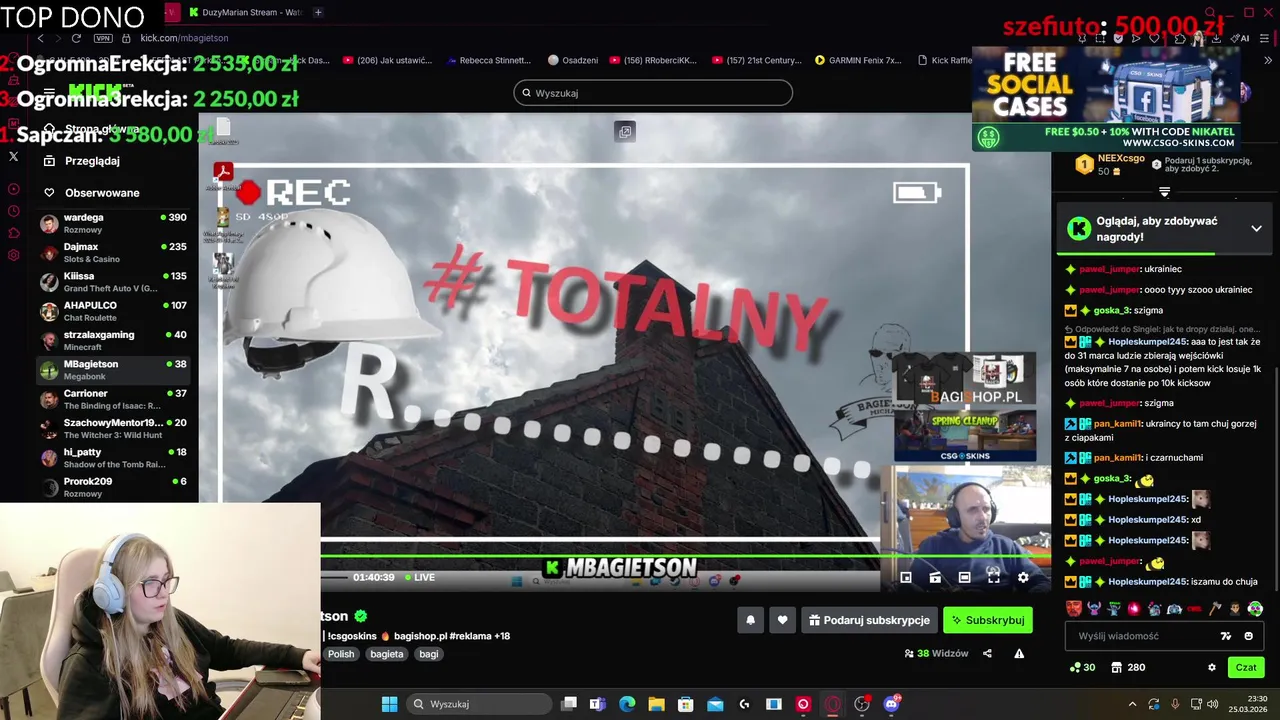1280x720 pixels.
Task: Open the Windows Start menu
Action: (x=389, y=704)
